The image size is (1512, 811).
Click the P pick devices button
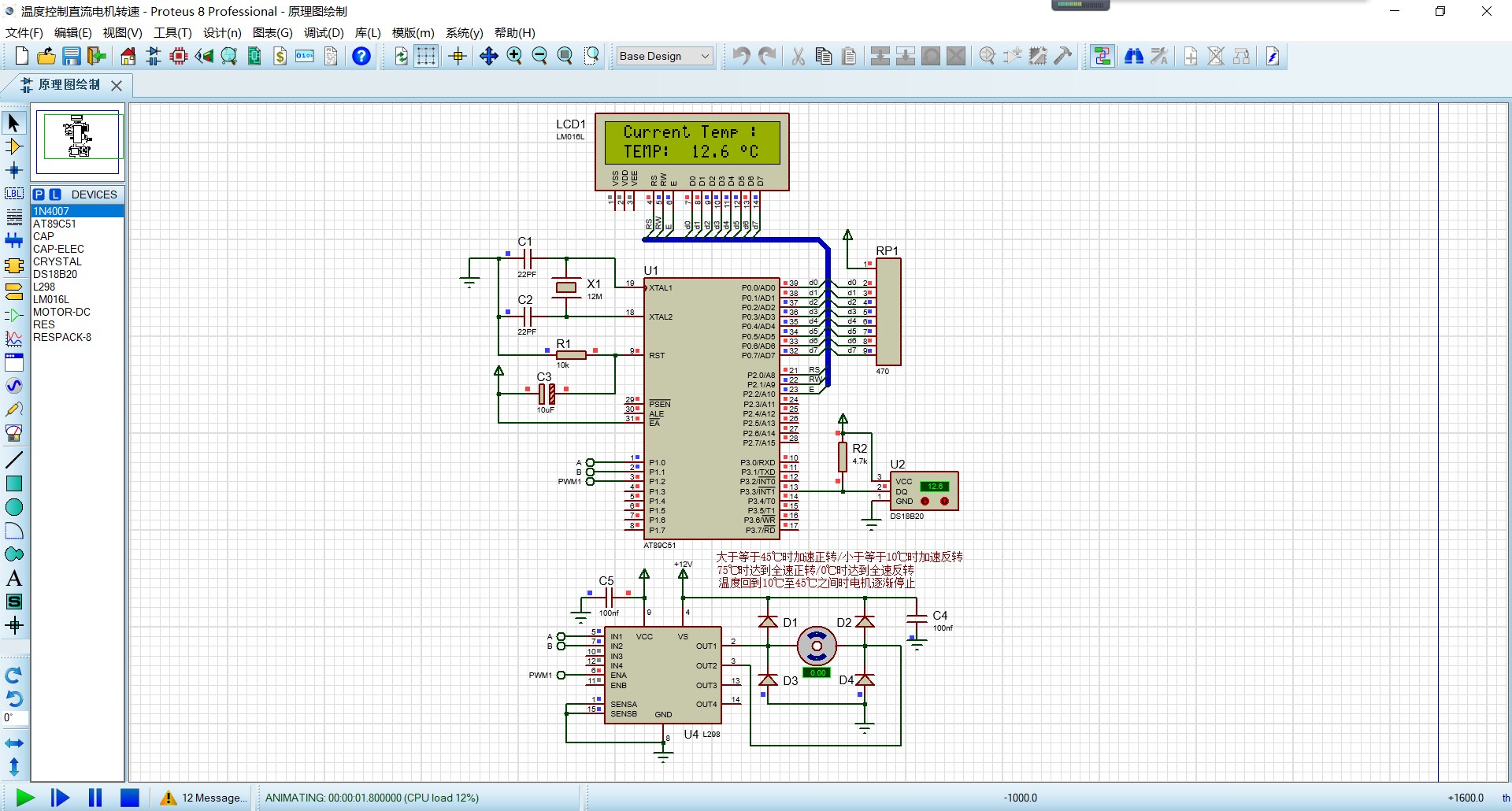click(x=39, y=194)
